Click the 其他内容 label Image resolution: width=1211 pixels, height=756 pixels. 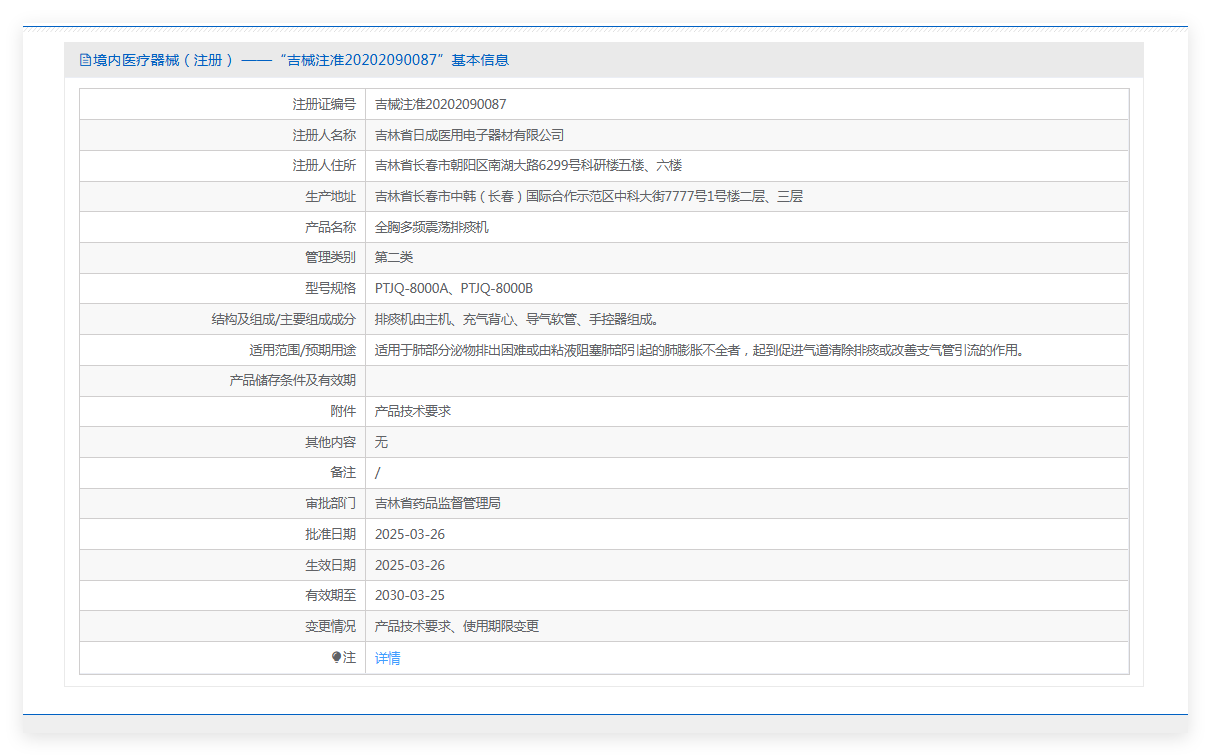pos(330,442)
